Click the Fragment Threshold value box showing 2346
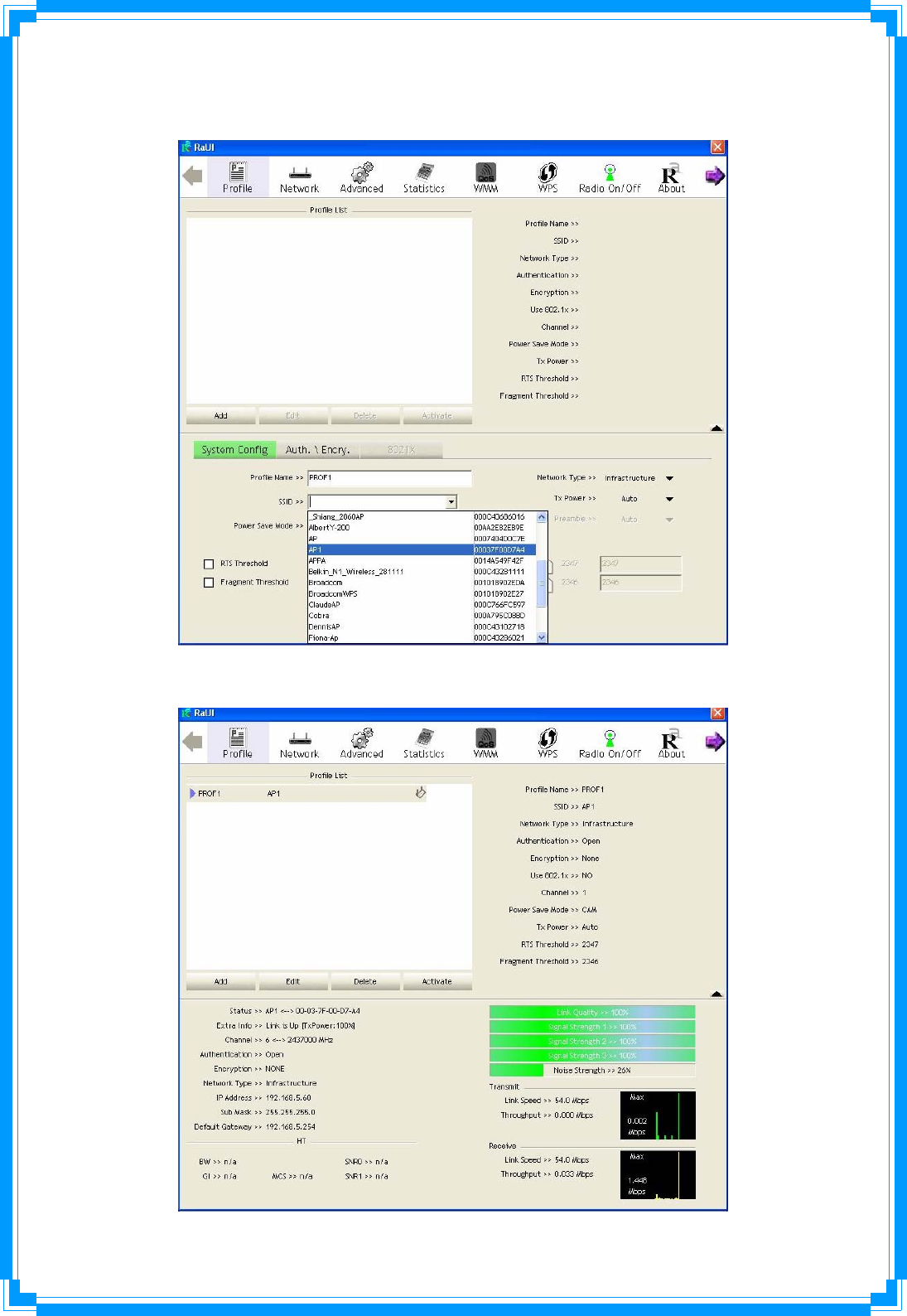This screenshot has height=1316, width=907. coord(640,583)
